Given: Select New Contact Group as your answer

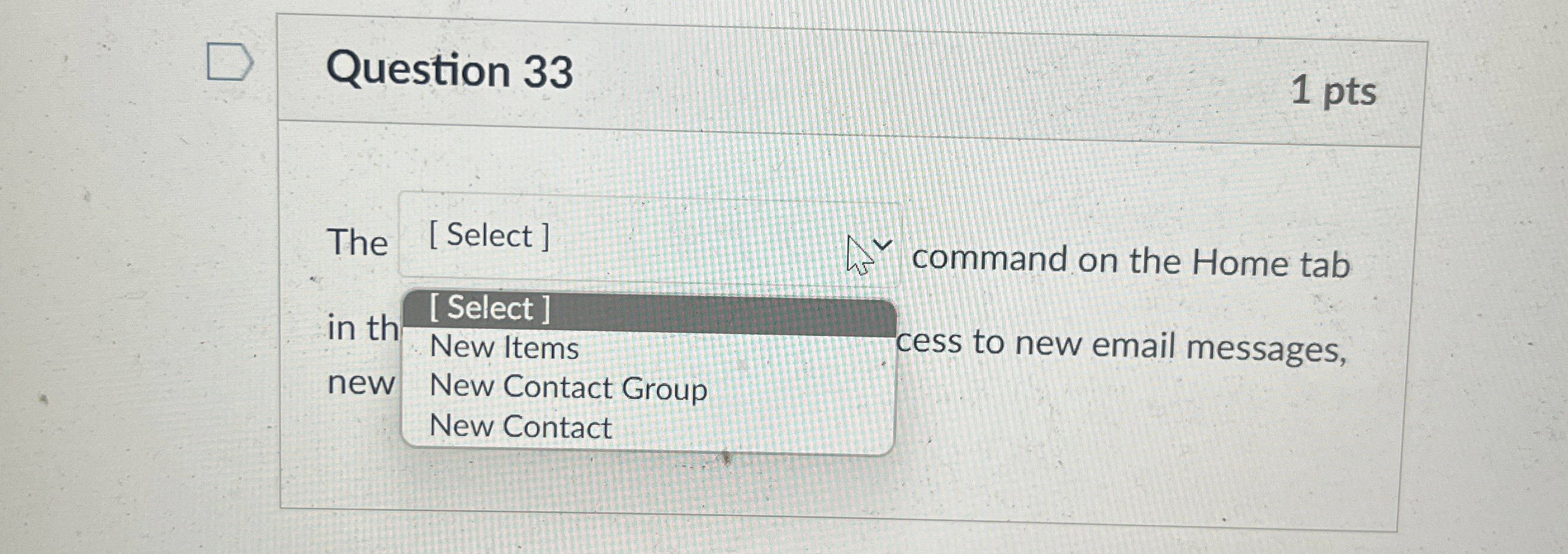Looking at the screenshot, I should pyautogui.click(x=567, y=388).
